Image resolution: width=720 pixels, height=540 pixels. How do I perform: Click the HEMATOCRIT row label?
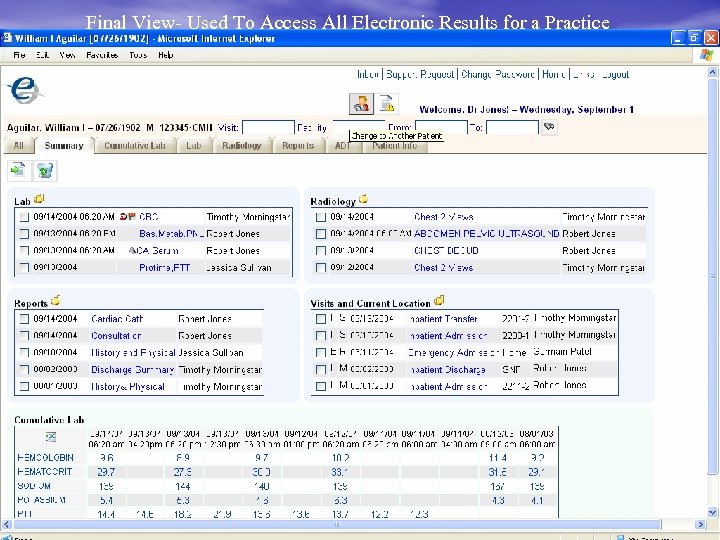pyautogui.click(x=45, y=471)
